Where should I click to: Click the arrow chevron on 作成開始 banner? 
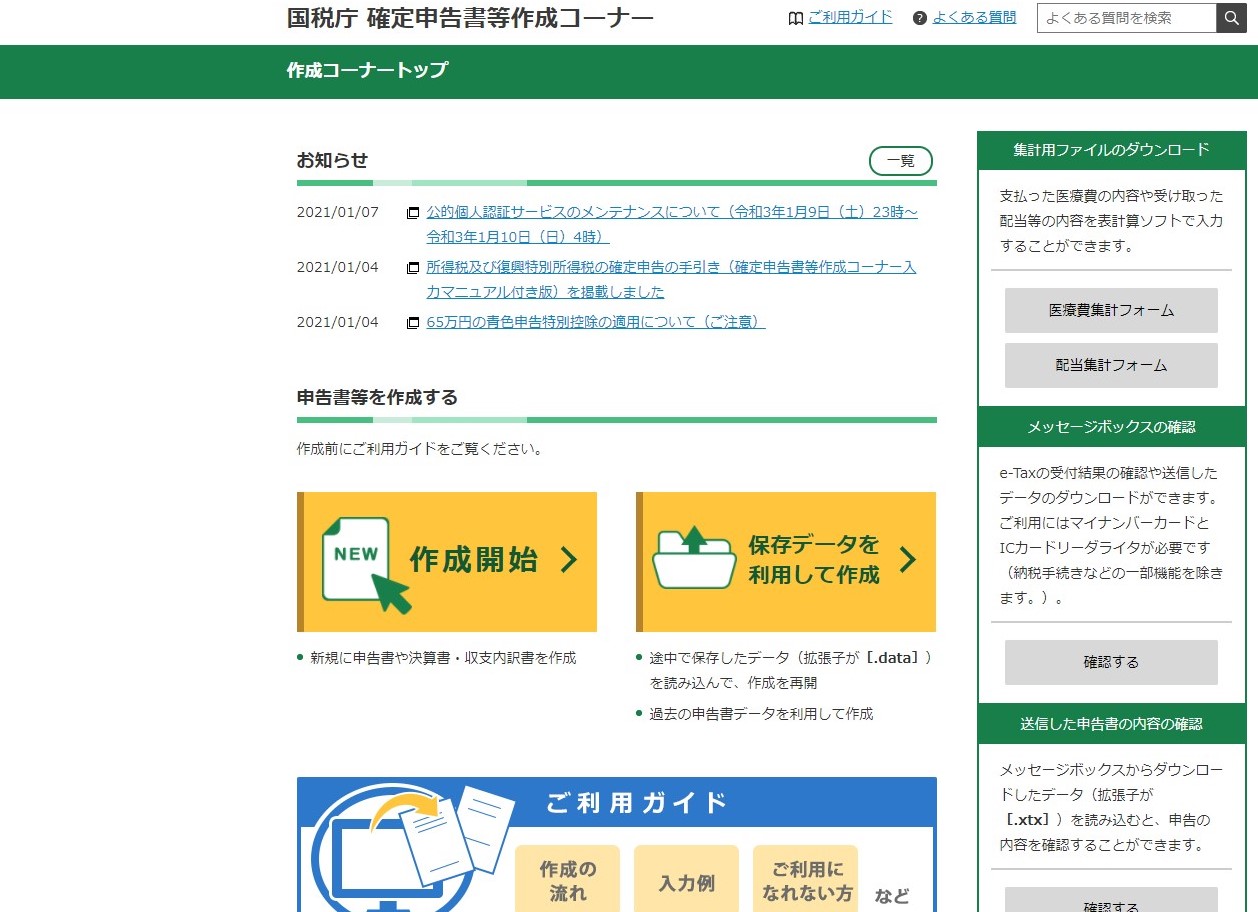click(x=569, y=559)
